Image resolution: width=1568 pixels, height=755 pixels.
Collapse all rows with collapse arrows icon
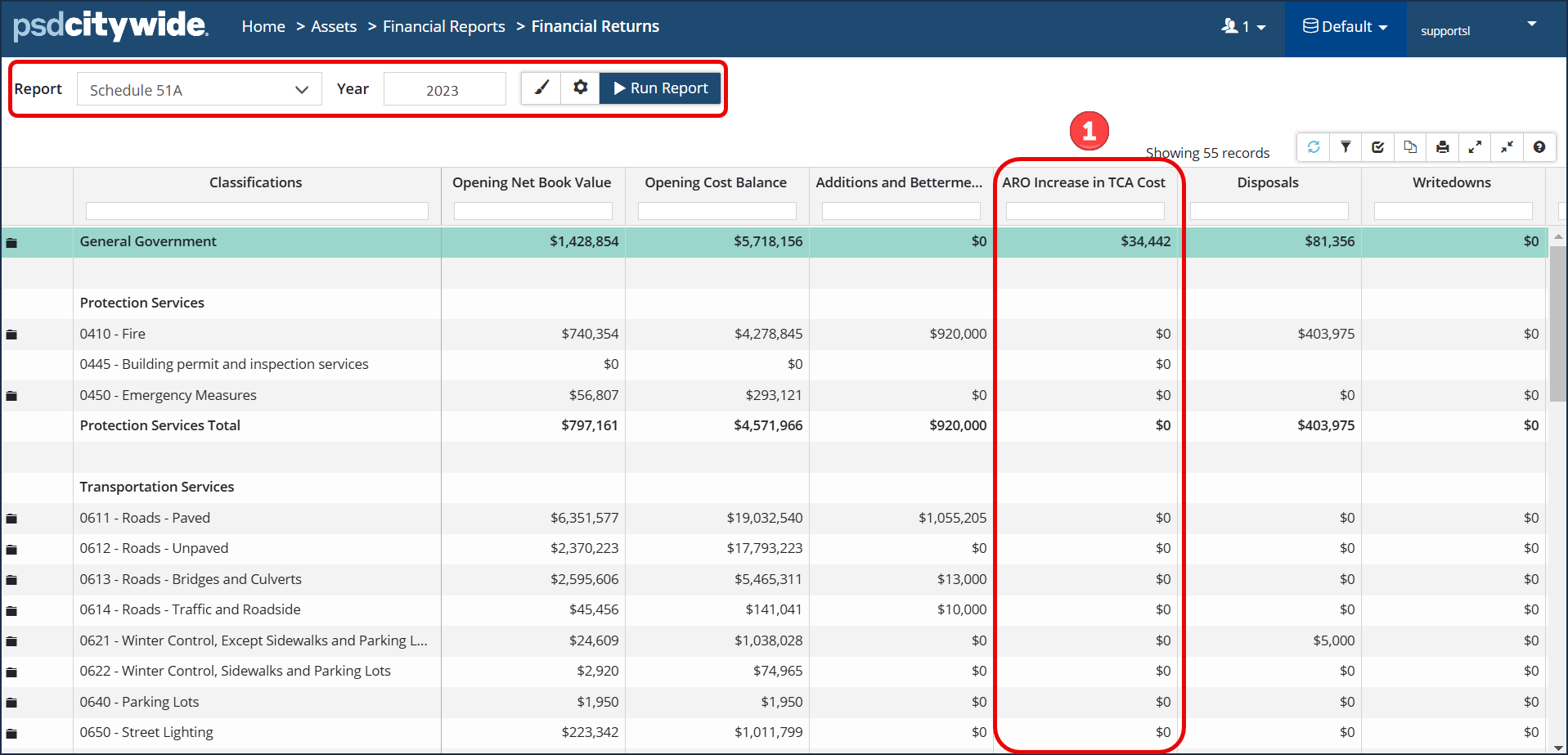(1507, 147)
